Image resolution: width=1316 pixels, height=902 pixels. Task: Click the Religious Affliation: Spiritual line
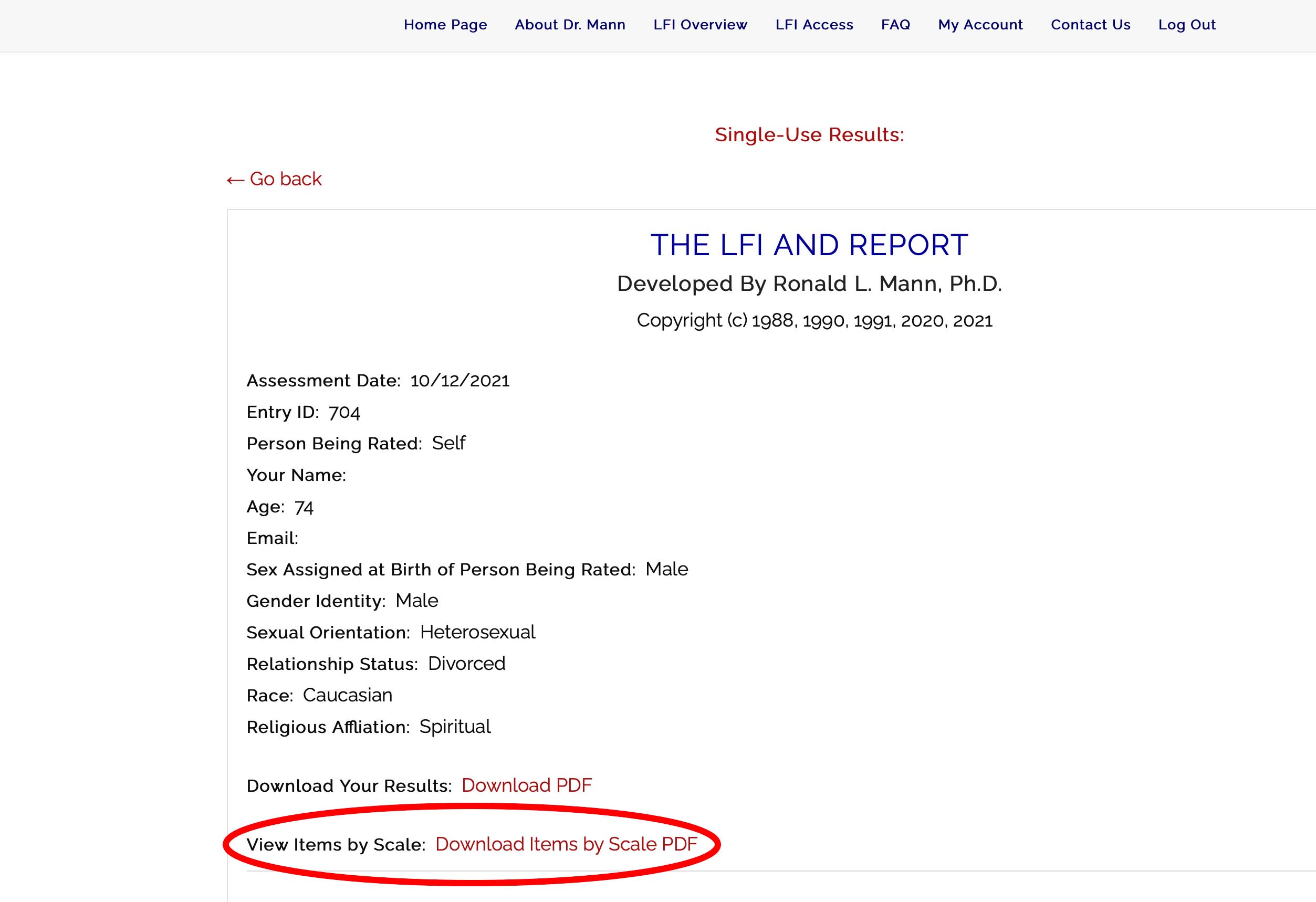(369, 727)
